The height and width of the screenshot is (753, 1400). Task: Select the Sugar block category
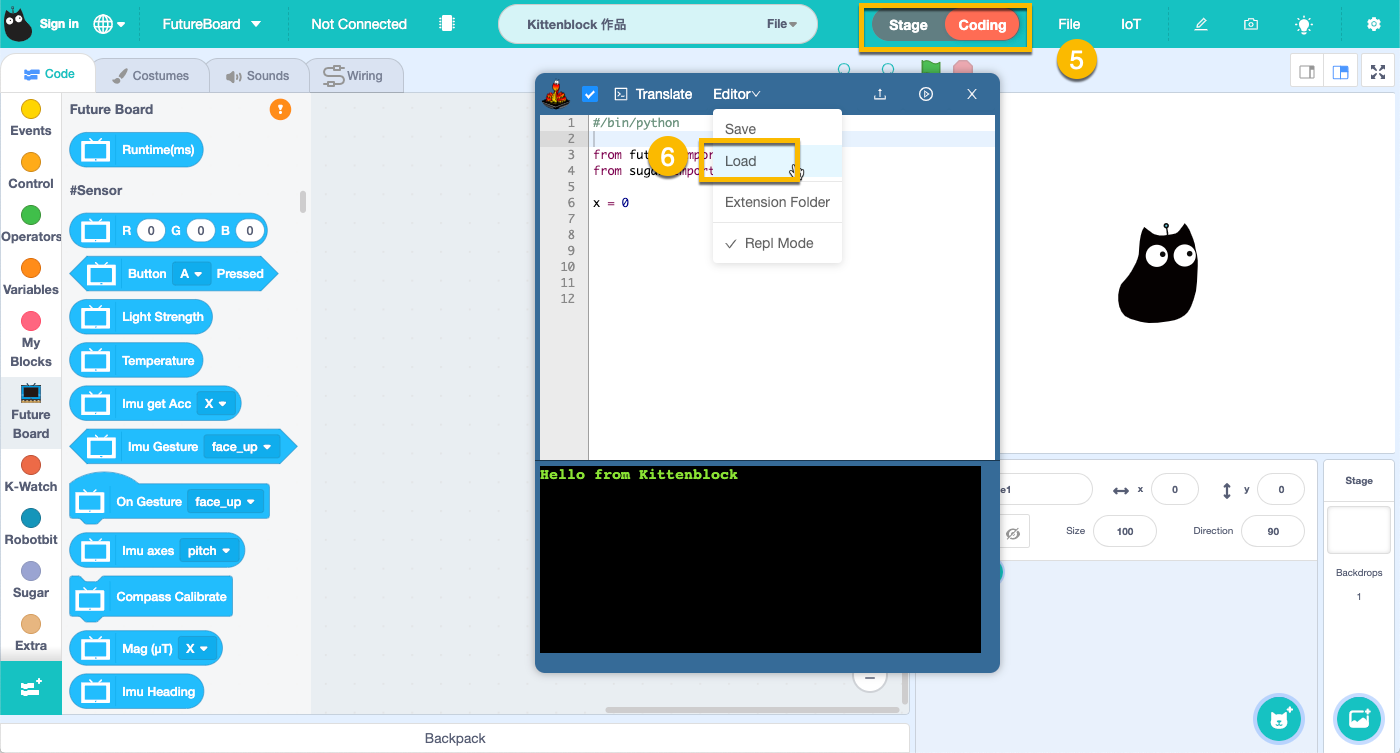pyautogui.click(x=31, y=580)
